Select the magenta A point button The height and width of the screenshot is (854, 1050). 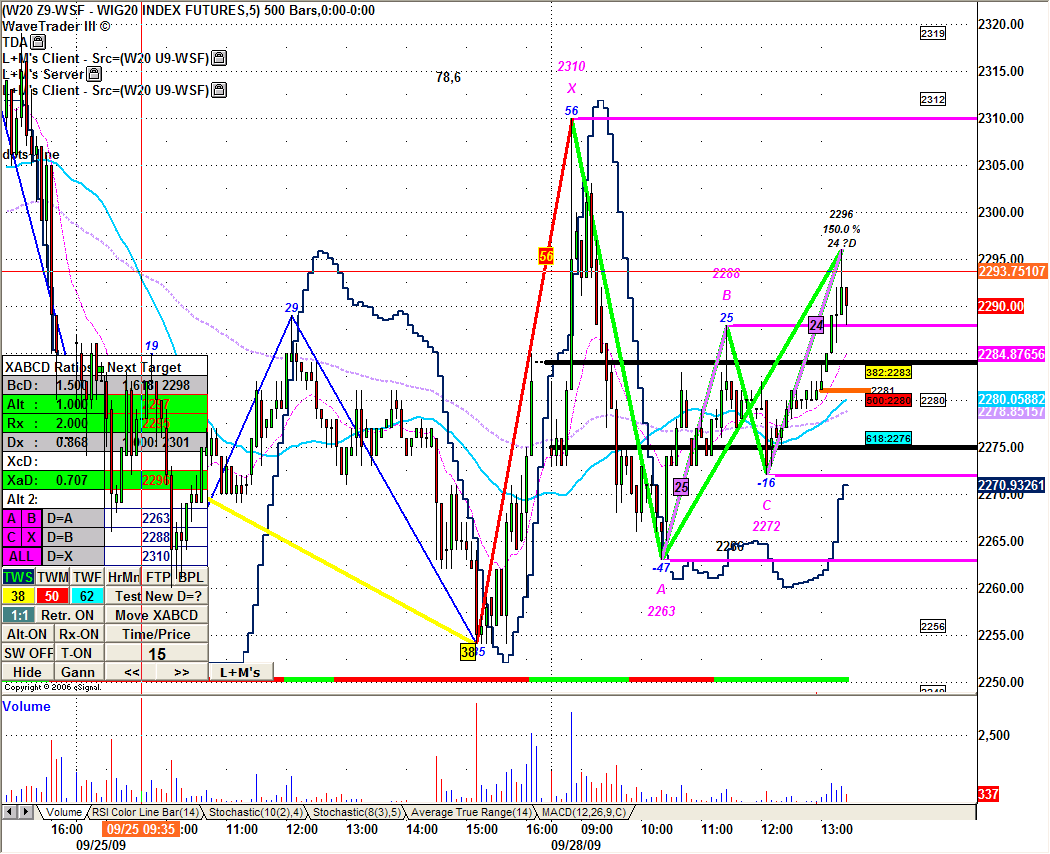pyautogui.click(x=12, y=518)
